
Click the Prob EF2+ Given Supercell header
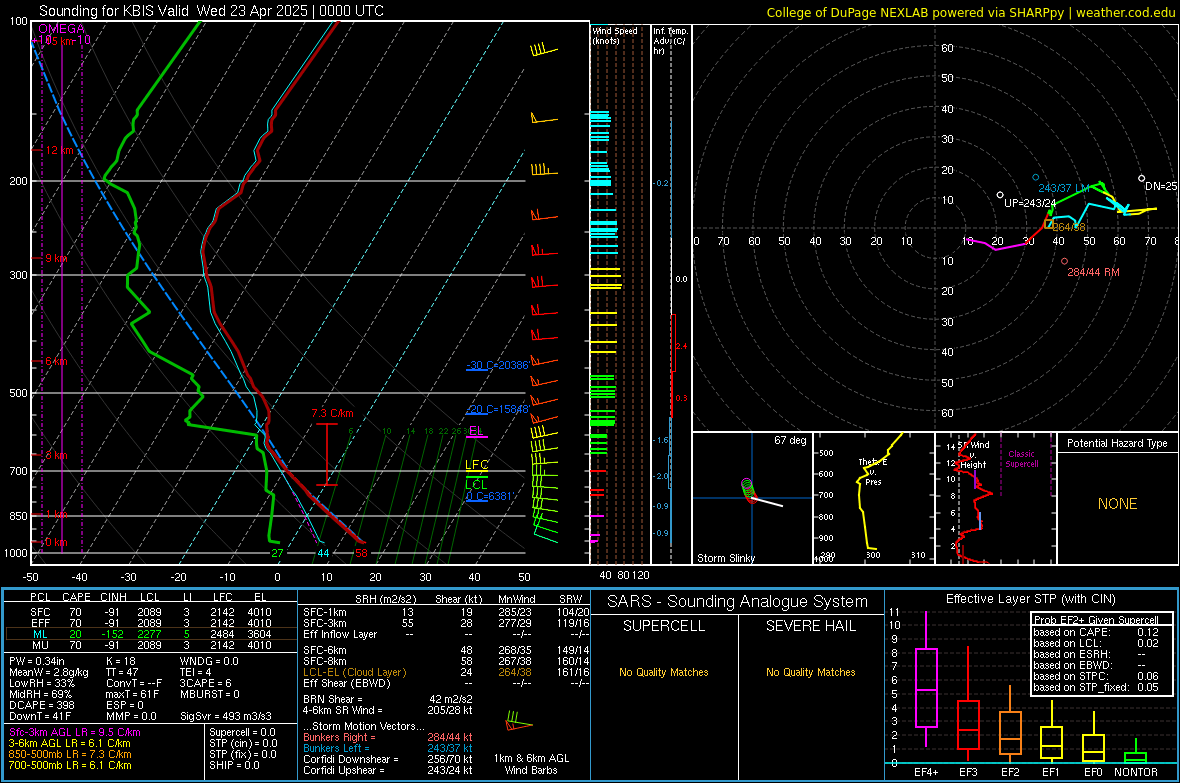pos(1096,620)
